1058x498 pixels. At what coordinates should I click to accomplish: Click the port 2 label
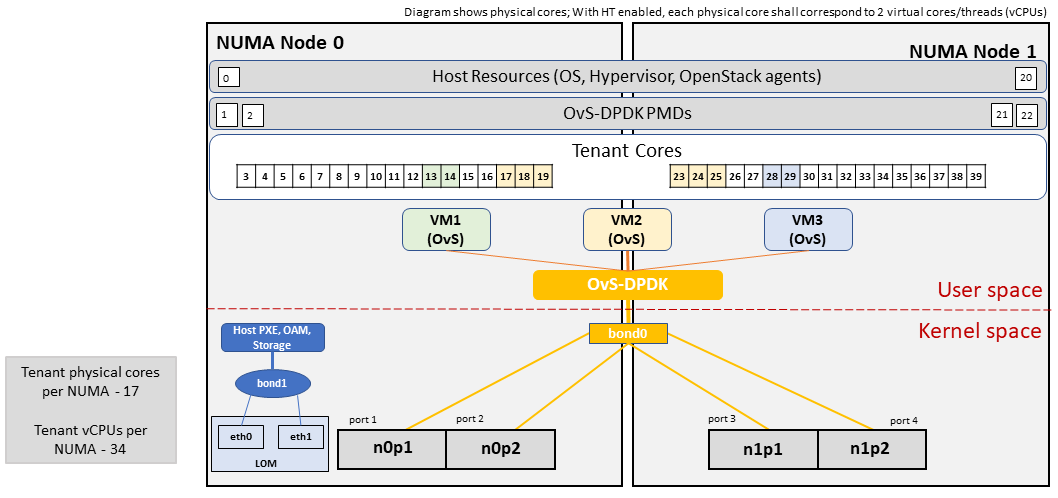pyautogui.click(x=470, y=418)
